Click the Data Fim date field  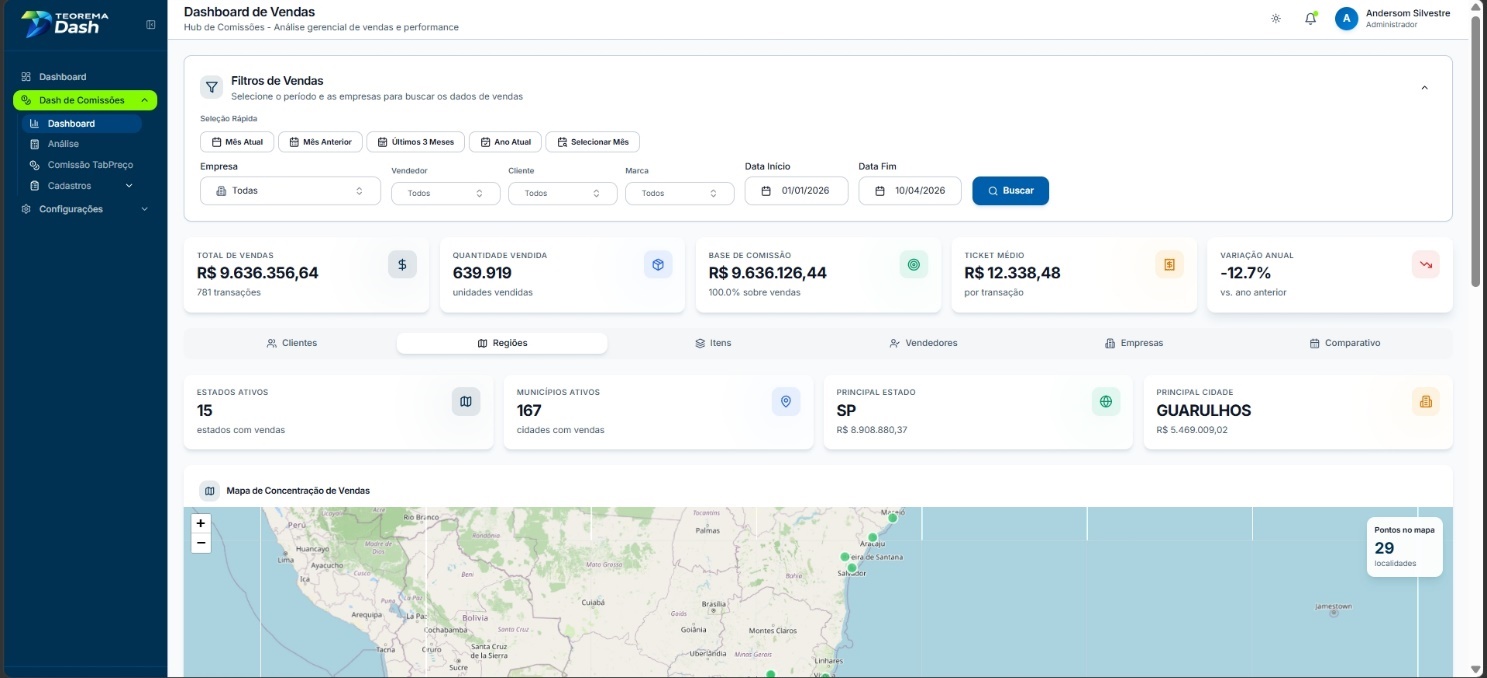coord(910,191)
